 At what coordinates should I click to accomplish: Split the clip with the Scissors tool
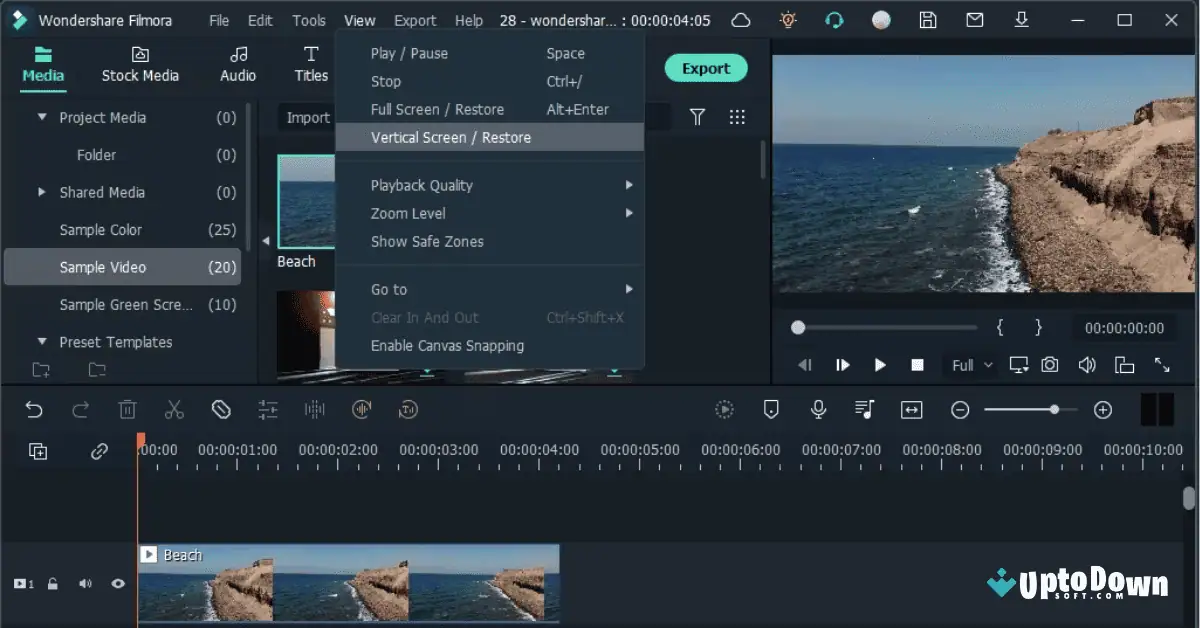[x=173, y=409]
